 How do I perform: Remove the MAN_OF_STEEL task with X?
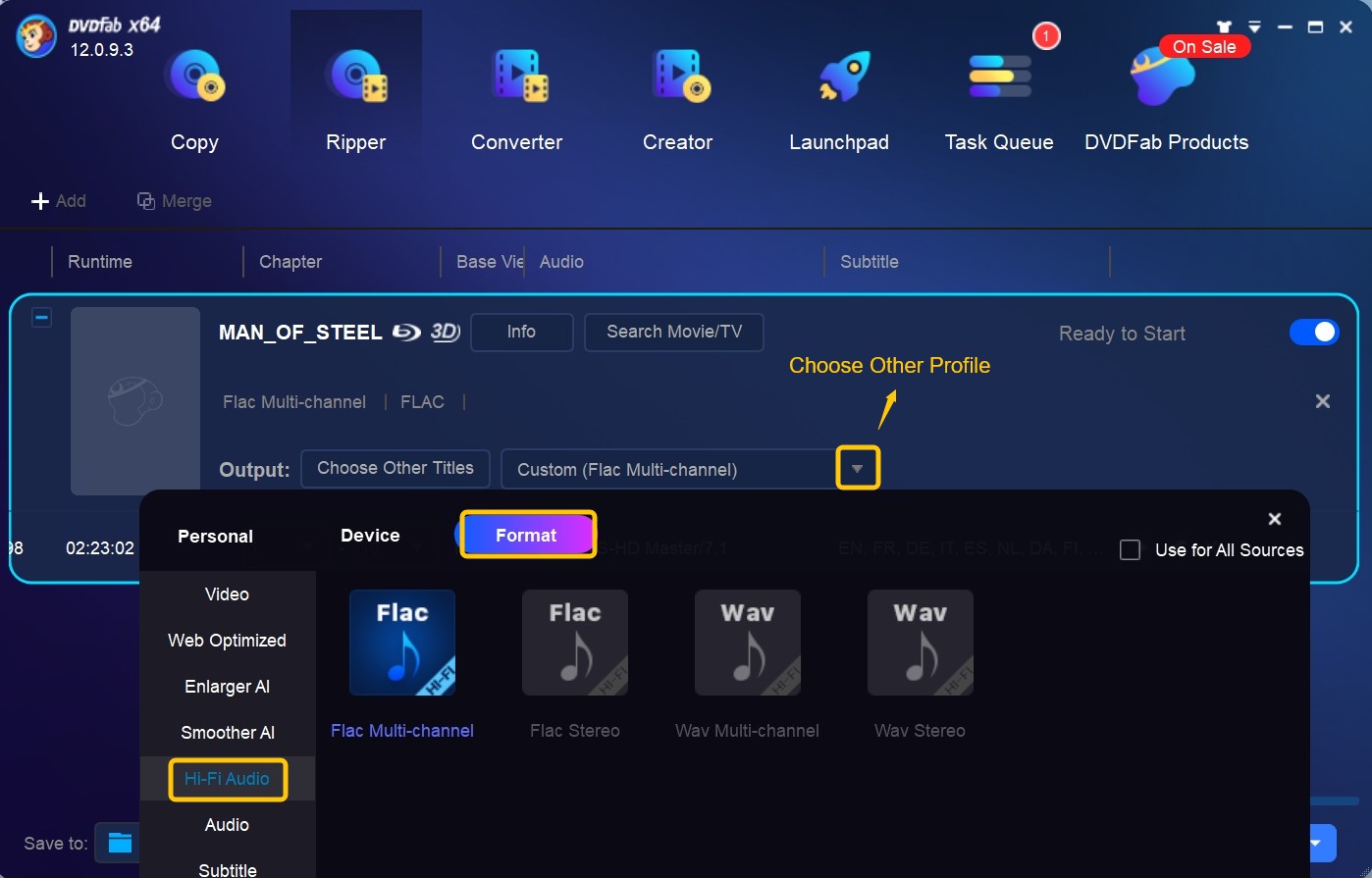tap(1323, 401)
